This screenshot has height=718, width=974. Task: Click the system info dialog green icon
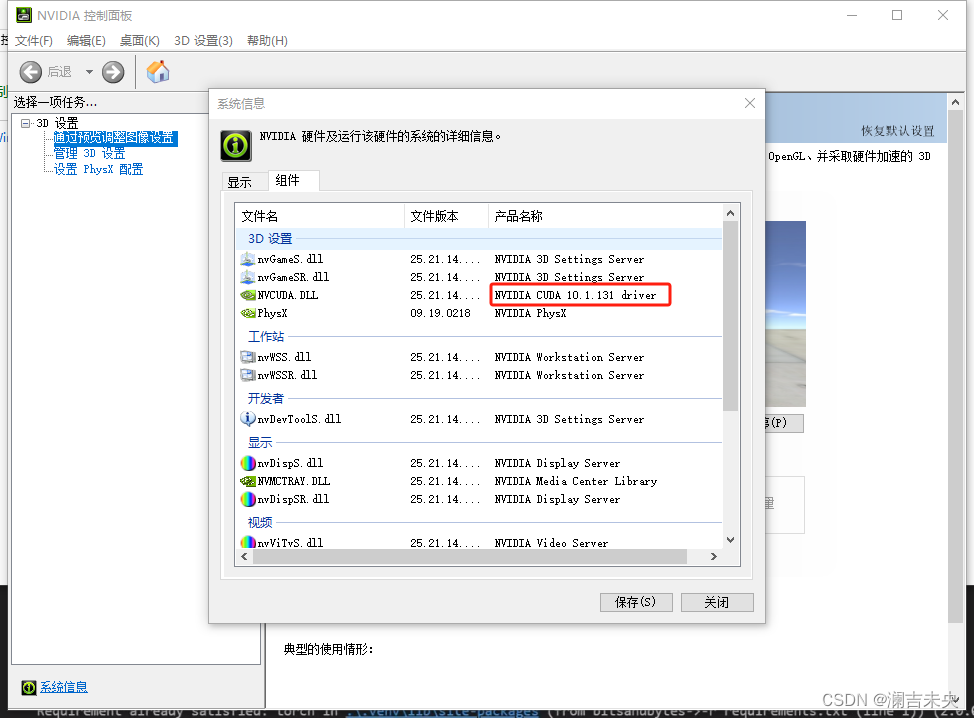point(236,146)
